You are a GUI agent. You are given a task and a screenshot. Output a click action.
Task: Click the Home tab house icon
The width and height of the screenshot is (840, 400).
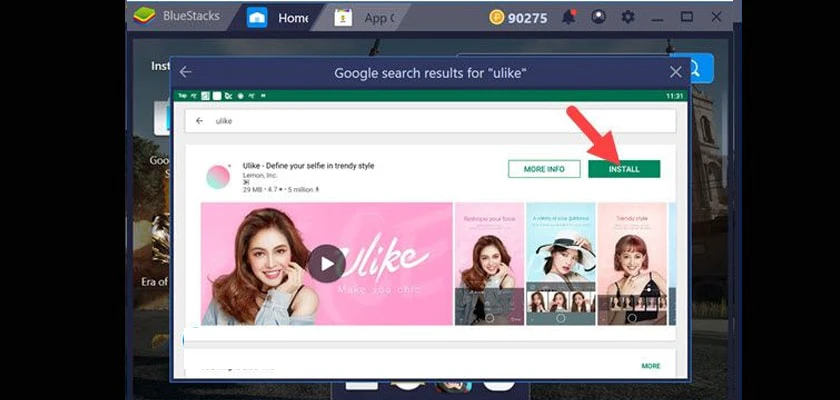257,18
